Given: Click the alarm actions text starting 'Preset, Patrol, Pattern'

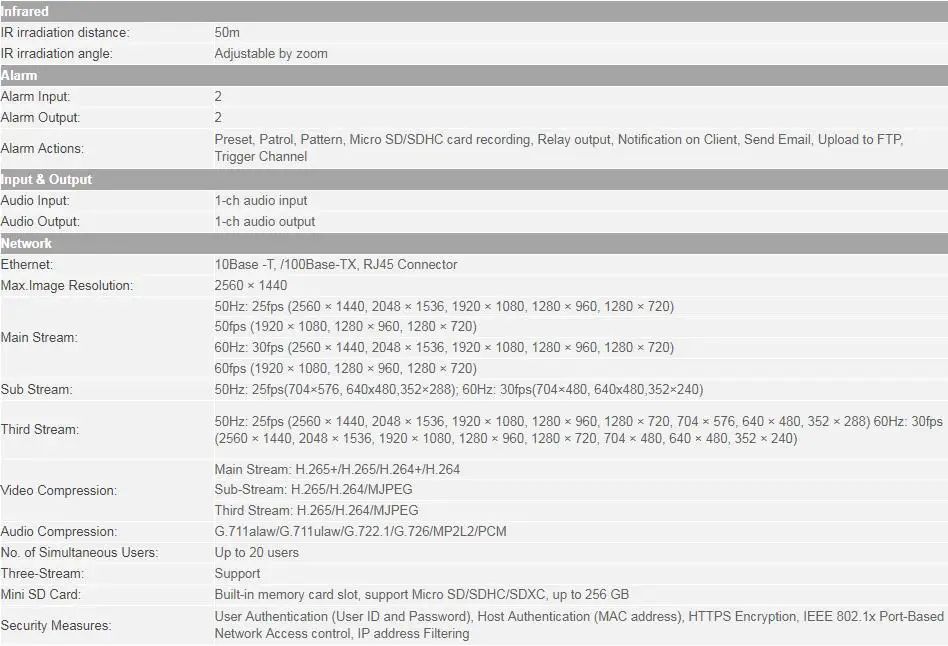Looking at the screenshot, I should tap(559, 148).
